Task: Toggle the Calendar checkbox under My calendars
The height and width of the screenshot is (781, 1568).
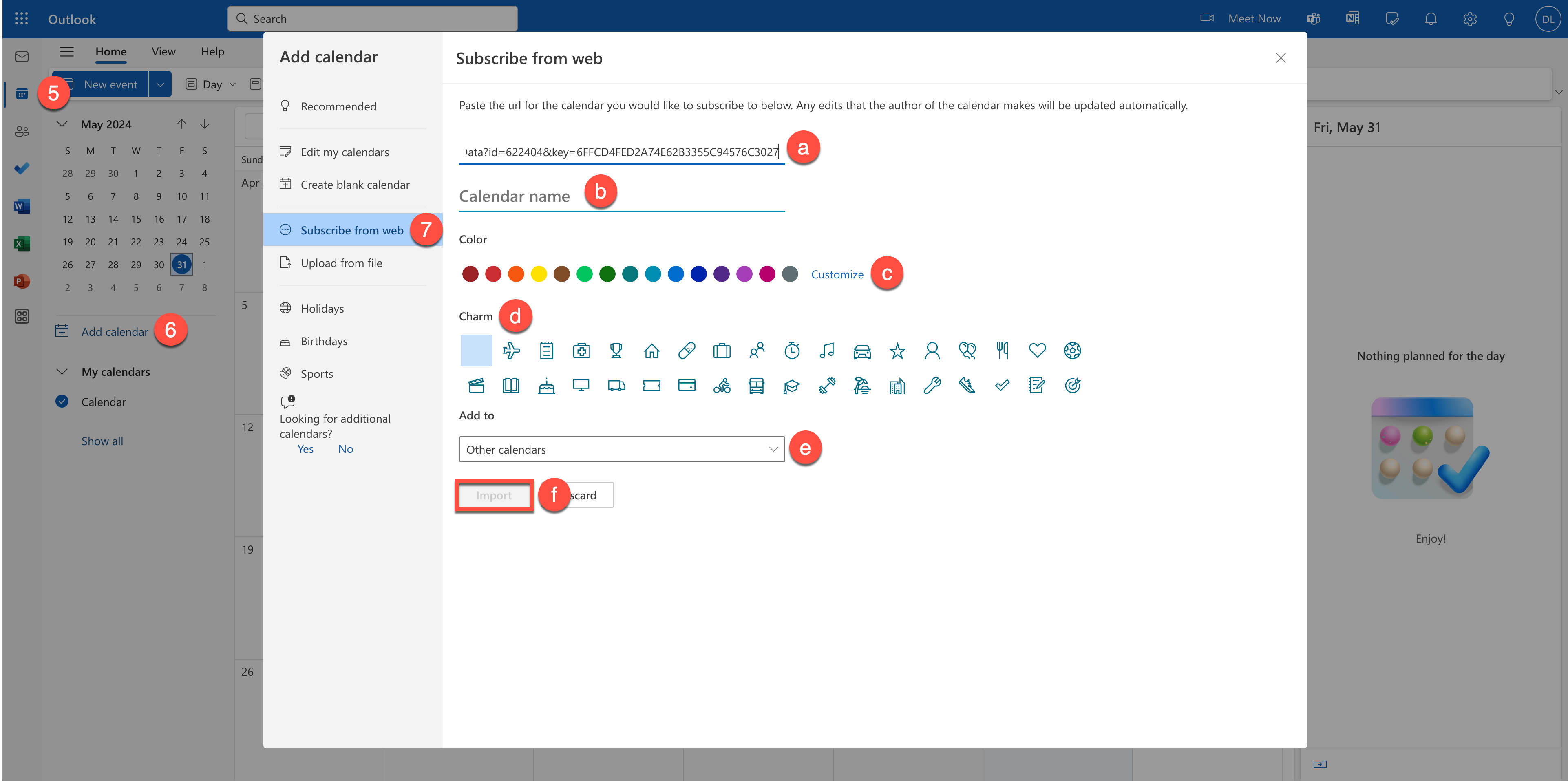Action: (62, 401)
